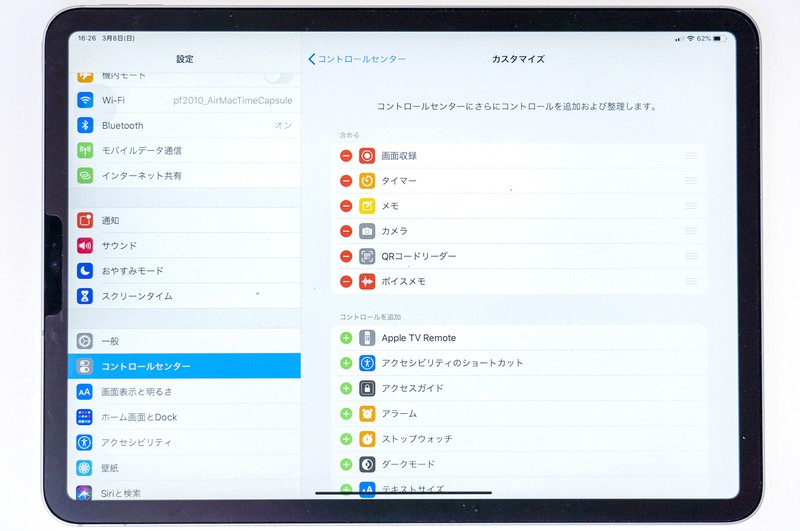Click the アクセスガイド lock icon

point(367,388)
